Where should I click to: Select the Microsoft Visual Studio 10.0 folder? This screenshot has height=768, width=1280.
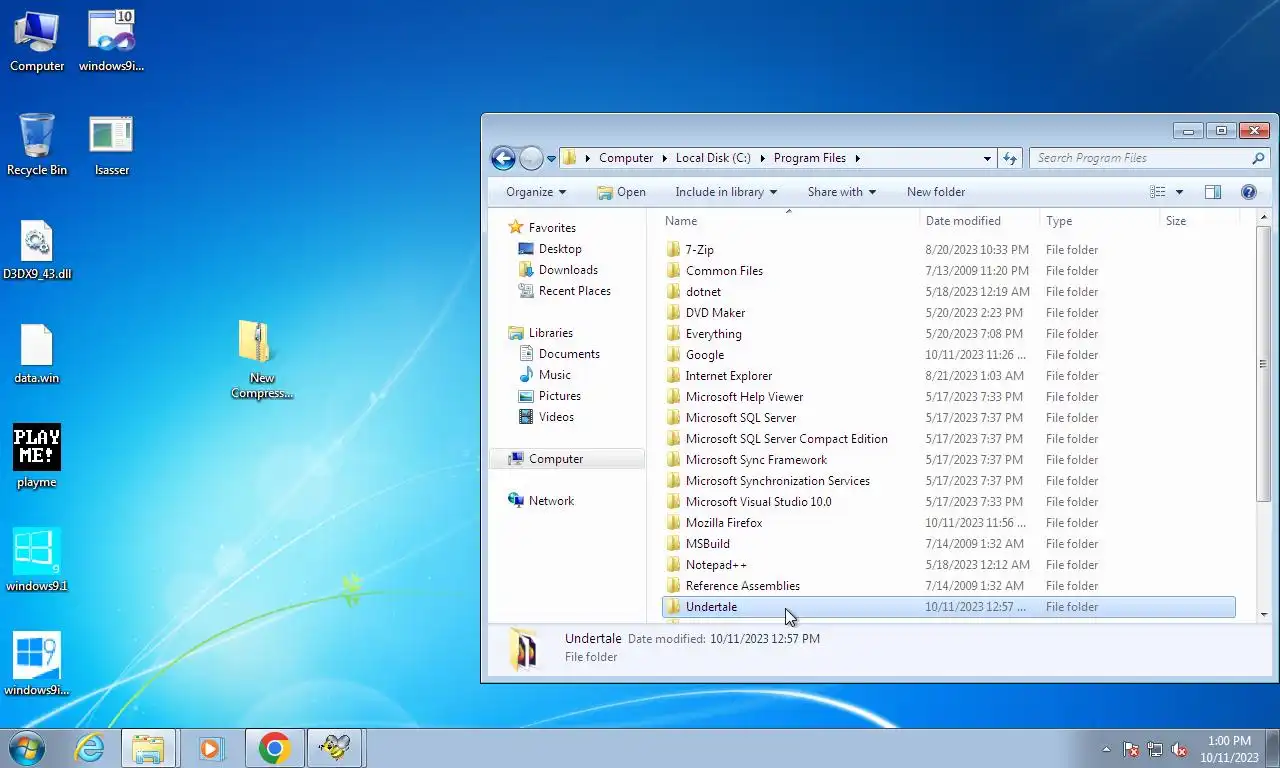(948, 502)
